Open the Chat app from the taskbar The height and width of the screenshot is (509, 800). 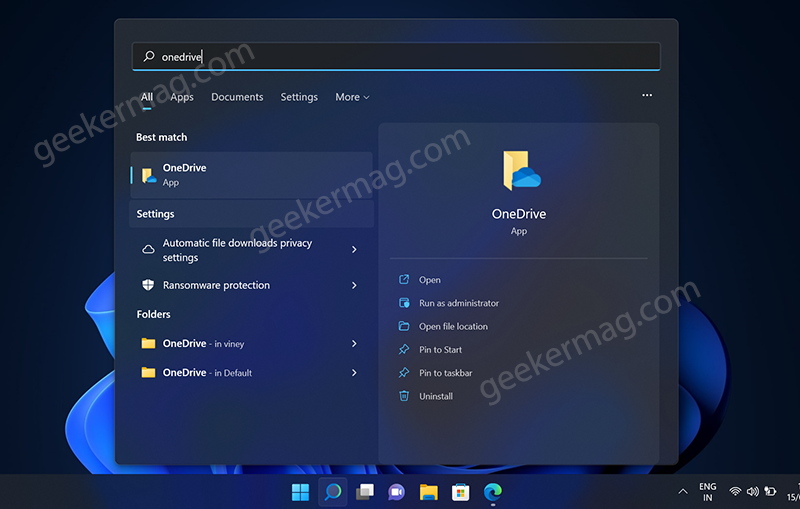[396, 492]
